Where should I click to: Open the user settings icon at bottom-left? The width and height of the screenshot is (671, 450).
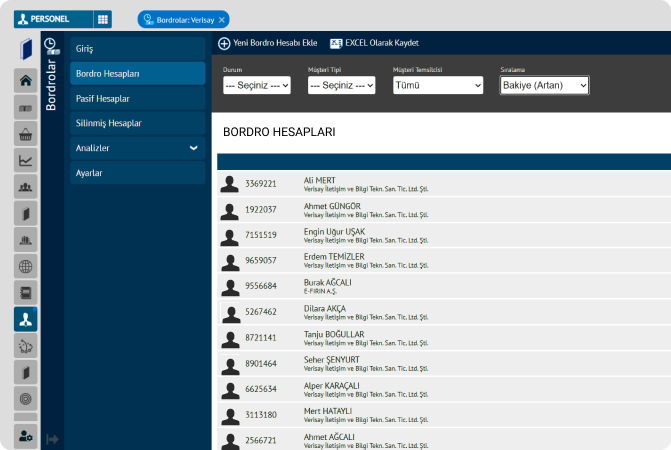tap(25, 436)
